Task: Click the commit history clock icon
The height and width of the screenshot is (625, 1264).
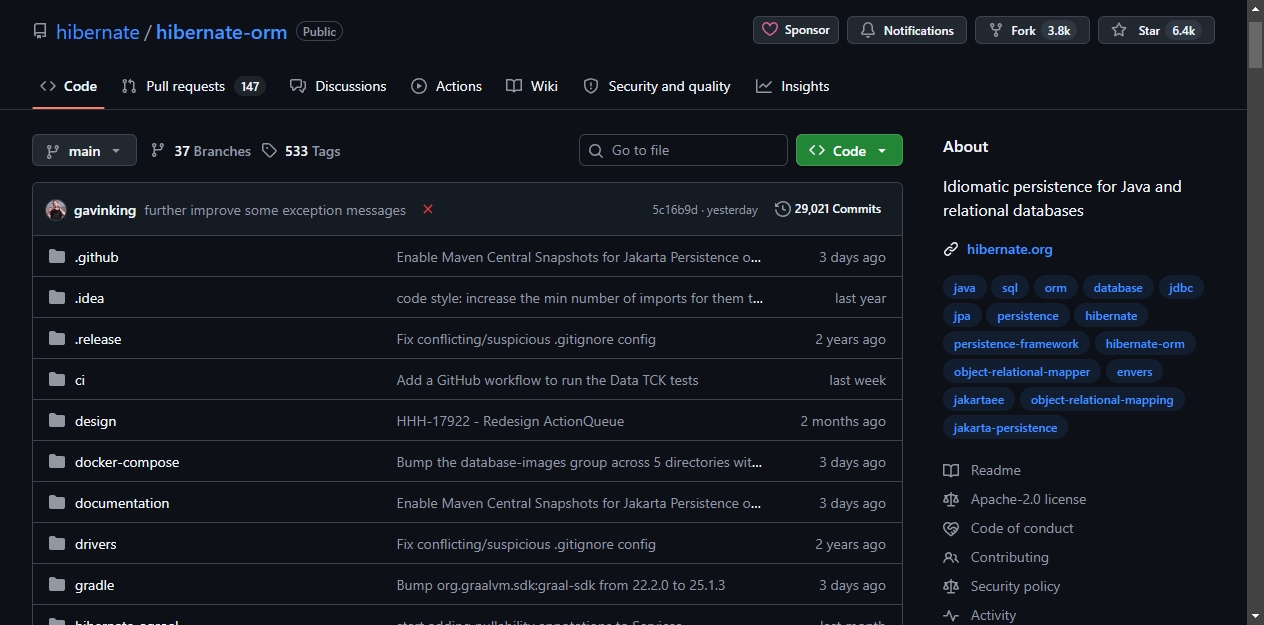Action: (x=782, y=209)
